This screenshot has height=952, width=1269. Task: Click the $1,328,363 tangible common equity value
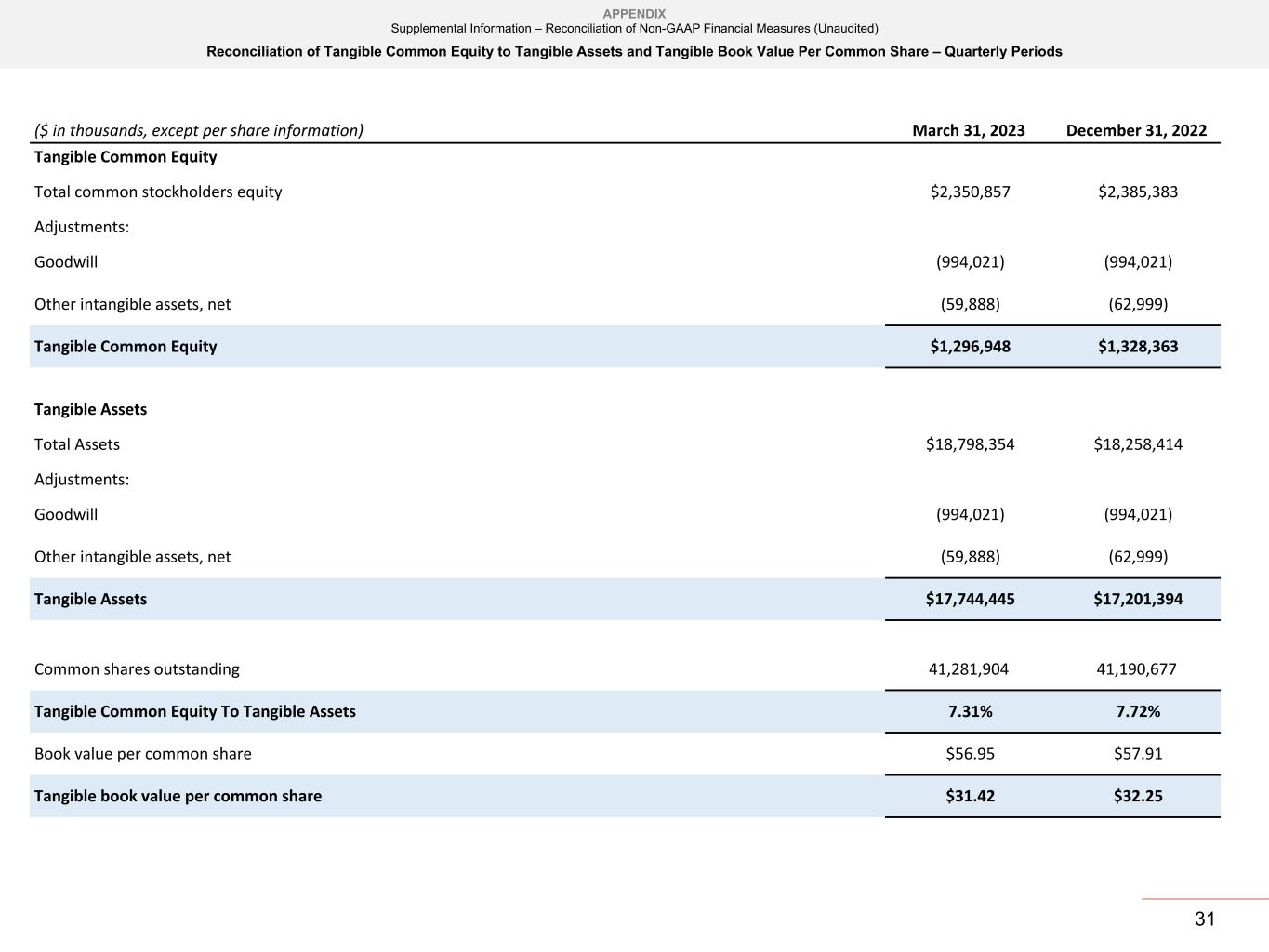click(1137, 347)
